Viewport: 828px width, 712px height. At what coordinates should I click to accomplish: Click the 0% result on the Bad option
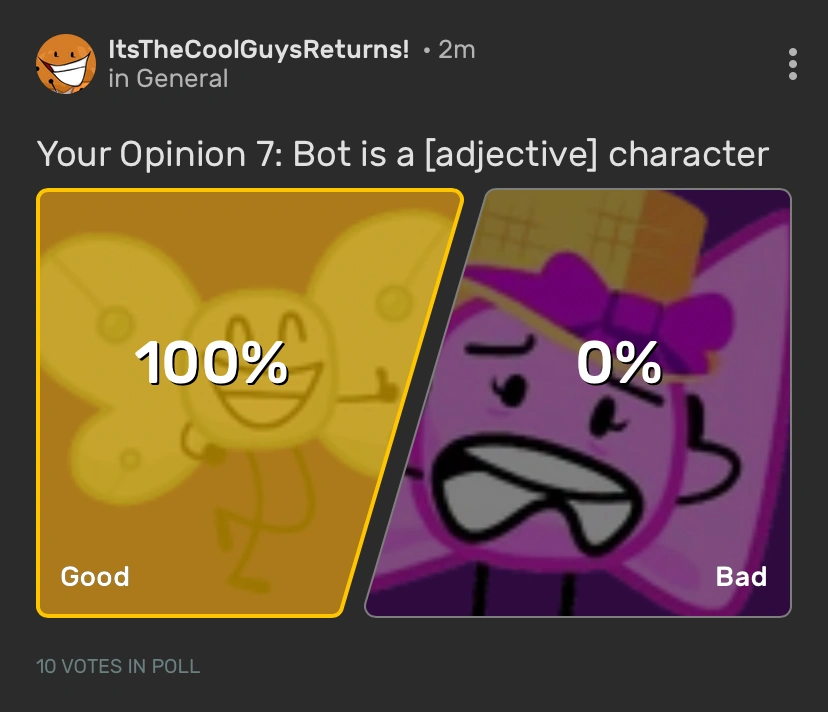coord(619,363)
